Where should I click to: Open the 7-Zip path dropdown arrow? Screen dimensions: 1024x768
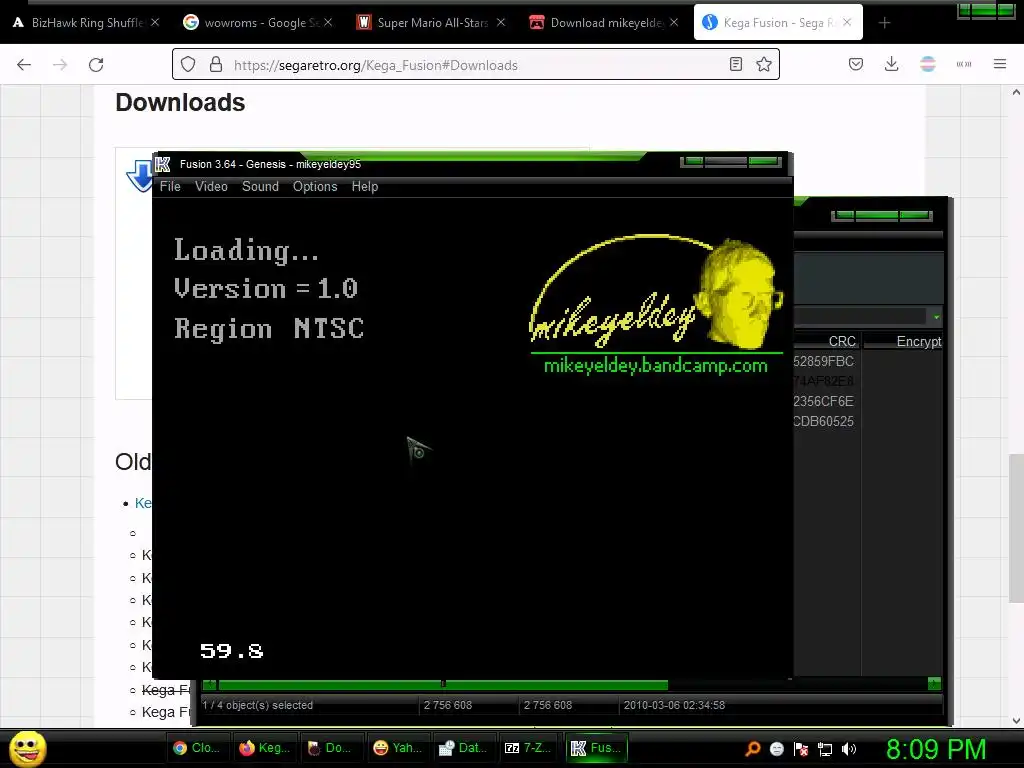coord(936,317)
